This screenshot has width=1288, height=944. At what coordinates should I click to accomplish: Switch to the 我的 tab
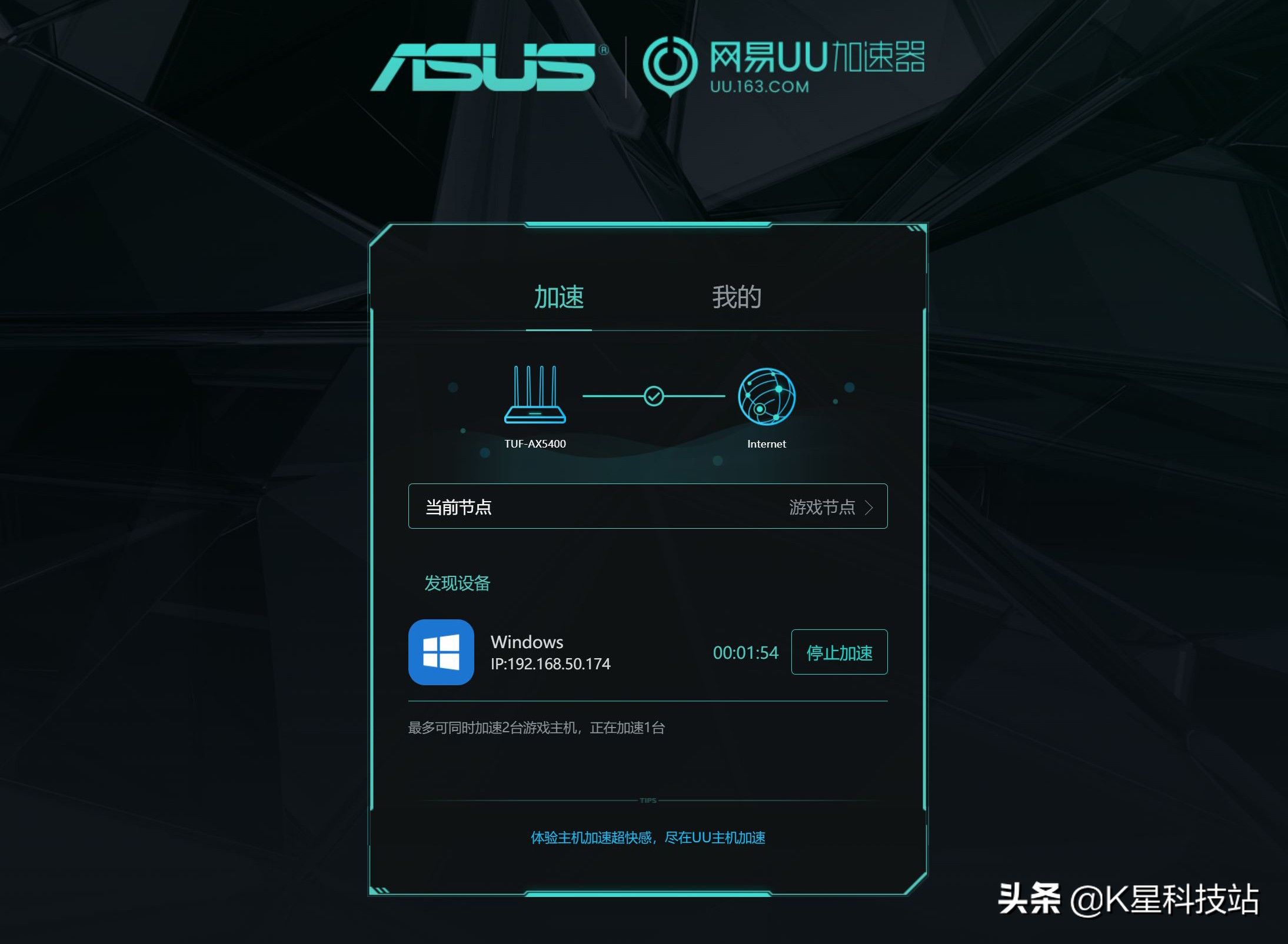click(737, 297)
